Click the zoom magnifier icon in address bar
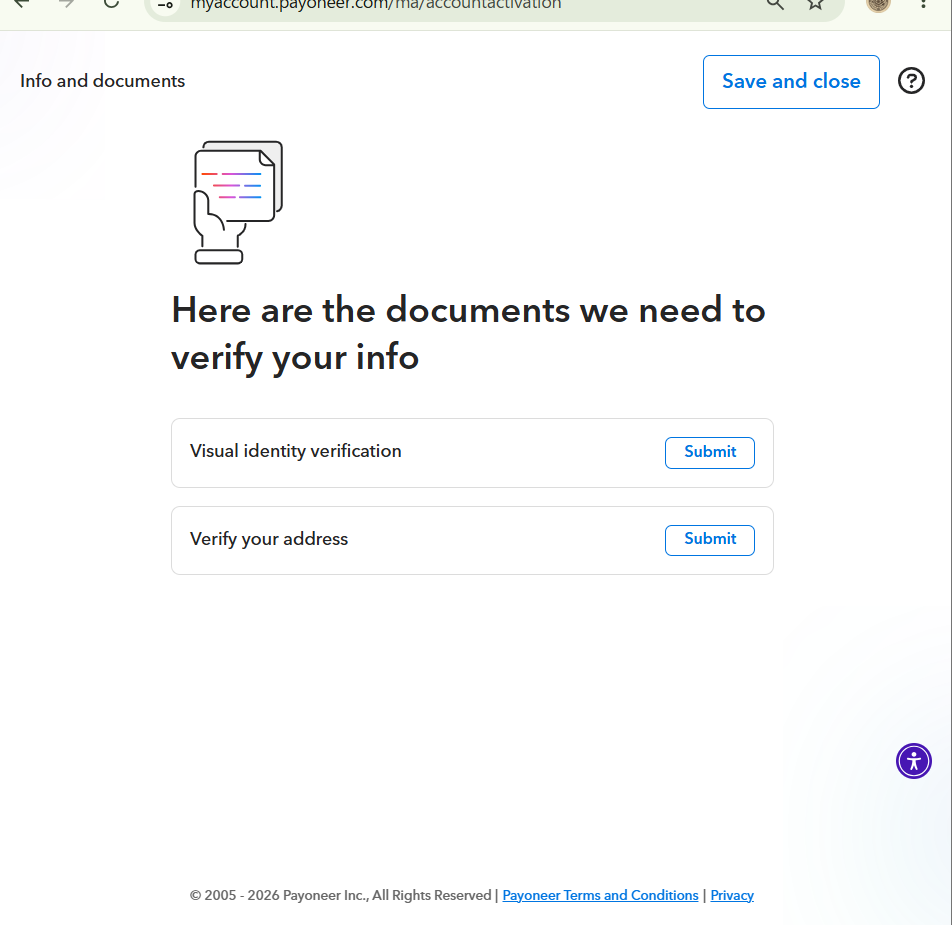This screenshot has width=952, height=925. tap(775, 4)
